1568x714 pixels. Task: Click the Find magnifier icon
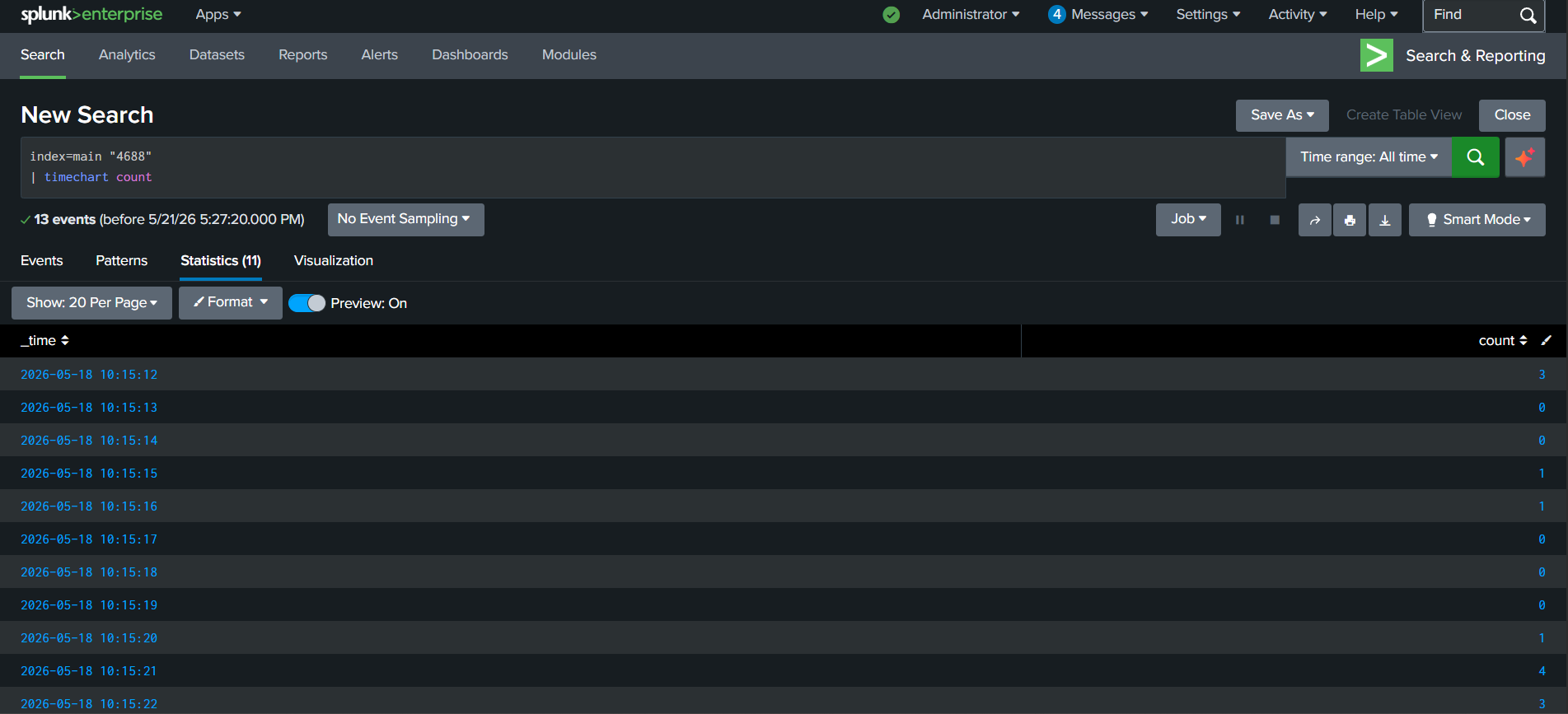click(x=1528, y=16)
